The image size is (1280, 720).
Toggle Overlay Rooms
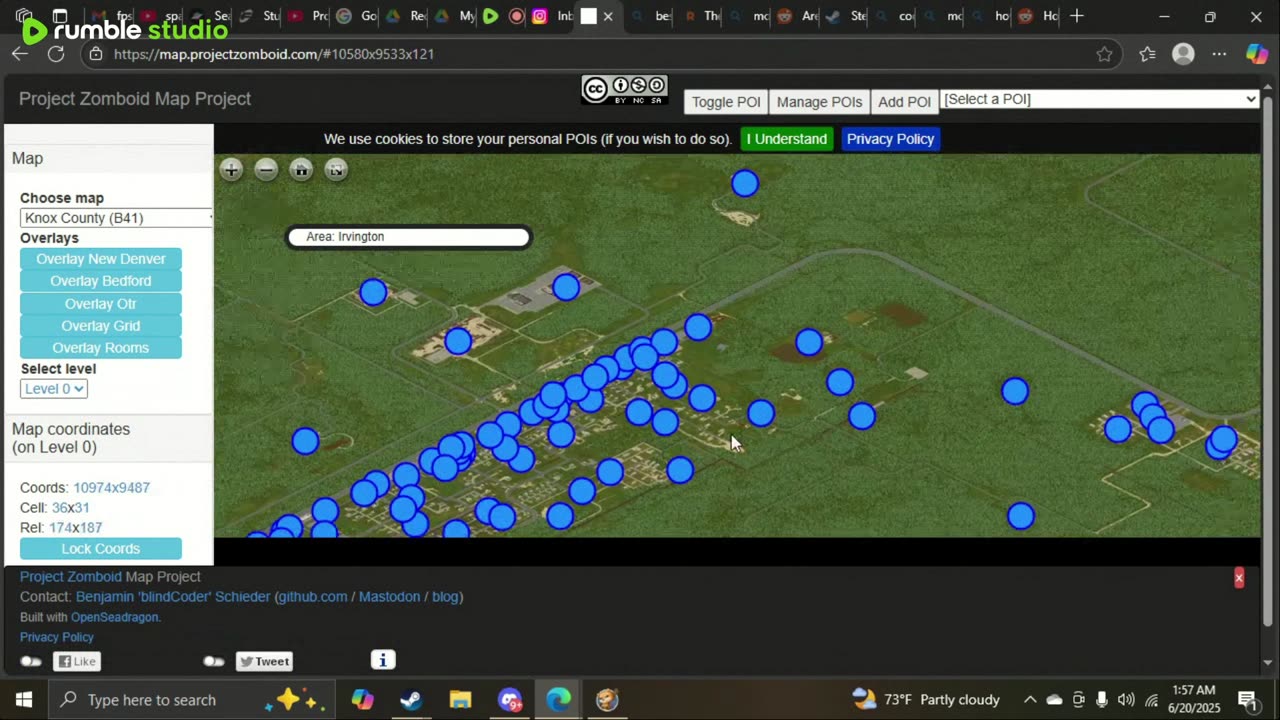tap(101, 348)
